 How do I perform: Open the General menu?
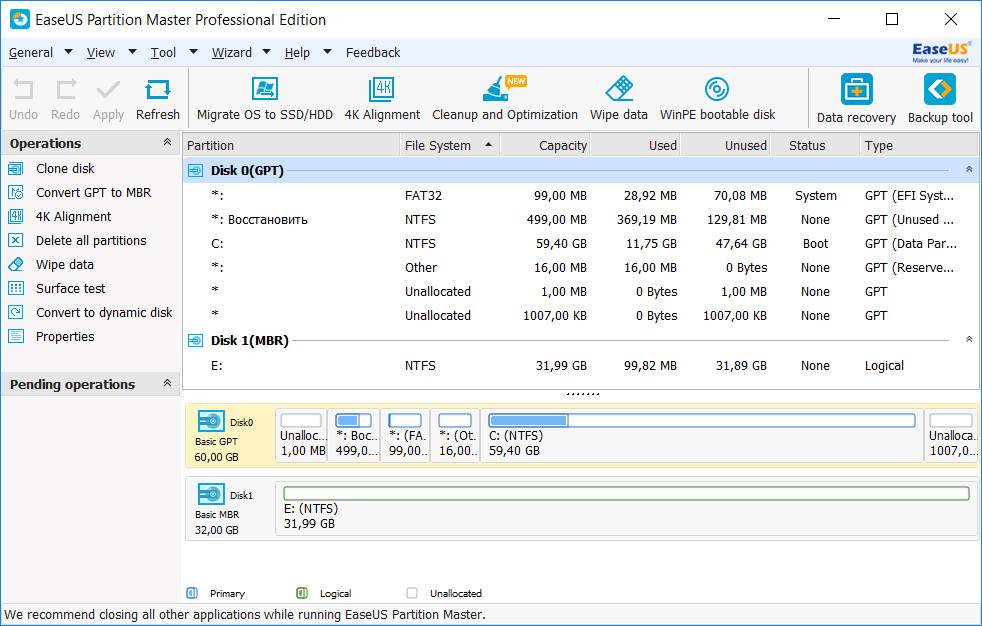click(31, 53)
